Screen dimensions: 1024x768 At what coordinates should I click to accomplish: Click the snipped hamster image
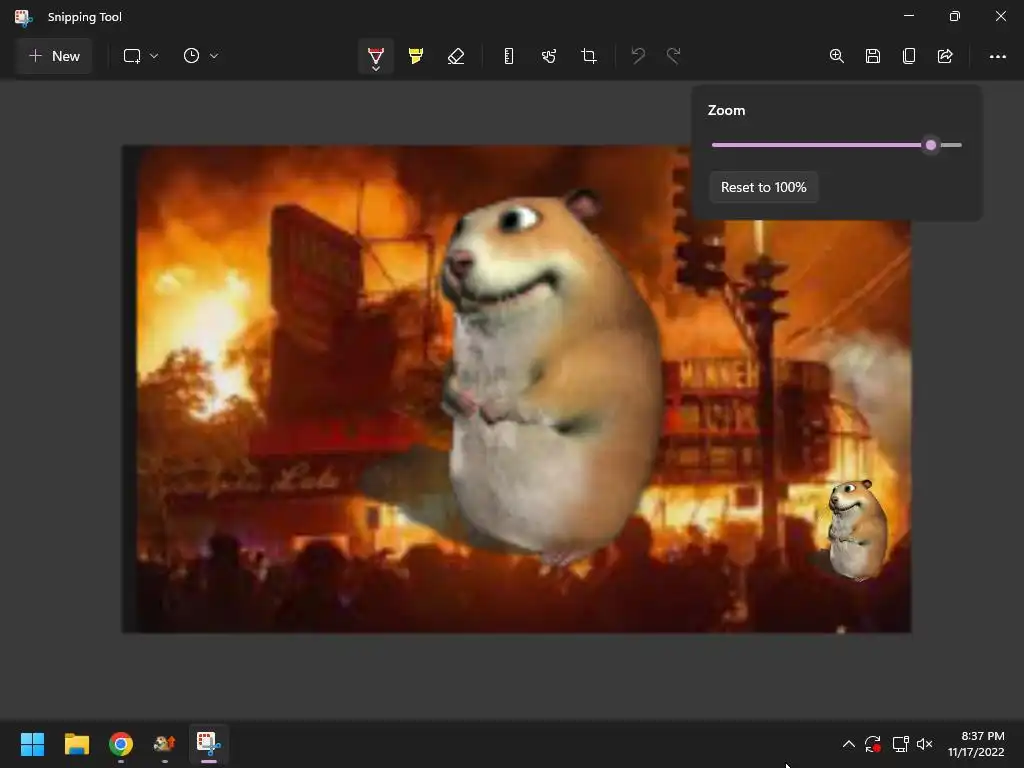[x=516, y=389]
